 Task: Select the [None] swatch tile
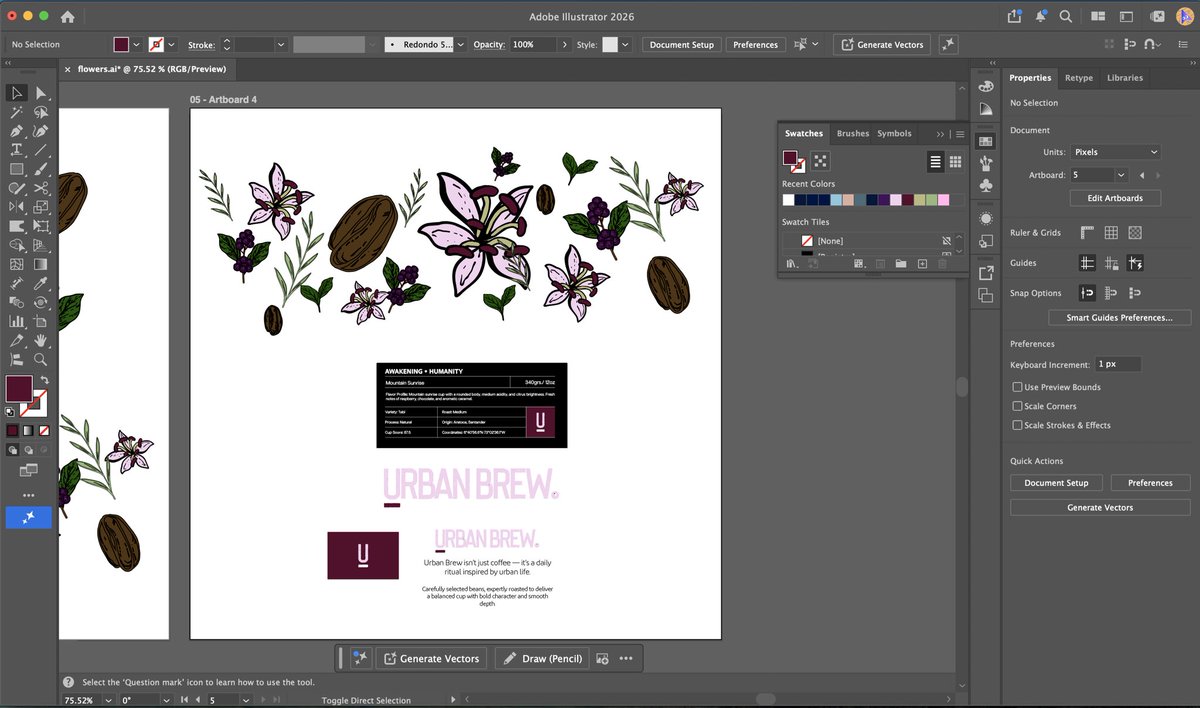tap(866, 241)
